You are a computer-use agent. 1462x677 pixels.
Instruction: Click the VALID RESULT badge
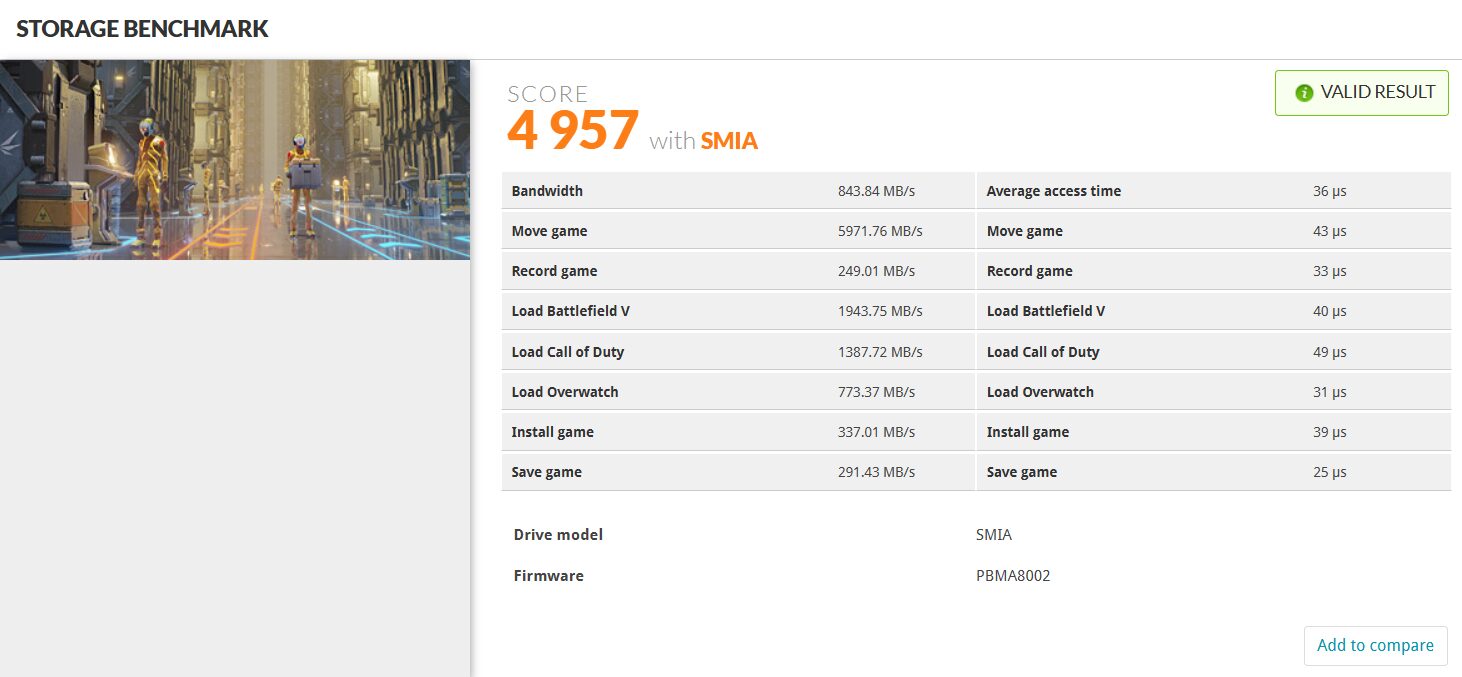1361,93
